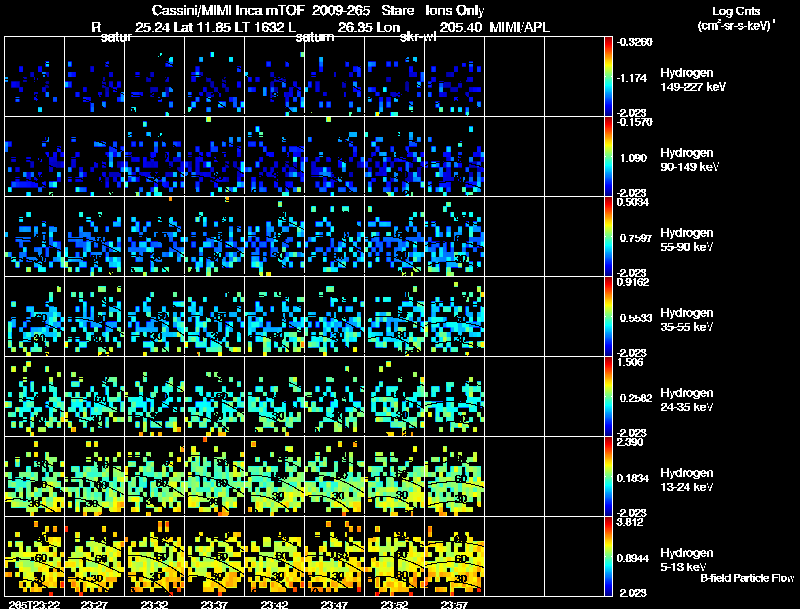
Task: Click the '23:42' time axis label
Action: click(x=274, y=604)
